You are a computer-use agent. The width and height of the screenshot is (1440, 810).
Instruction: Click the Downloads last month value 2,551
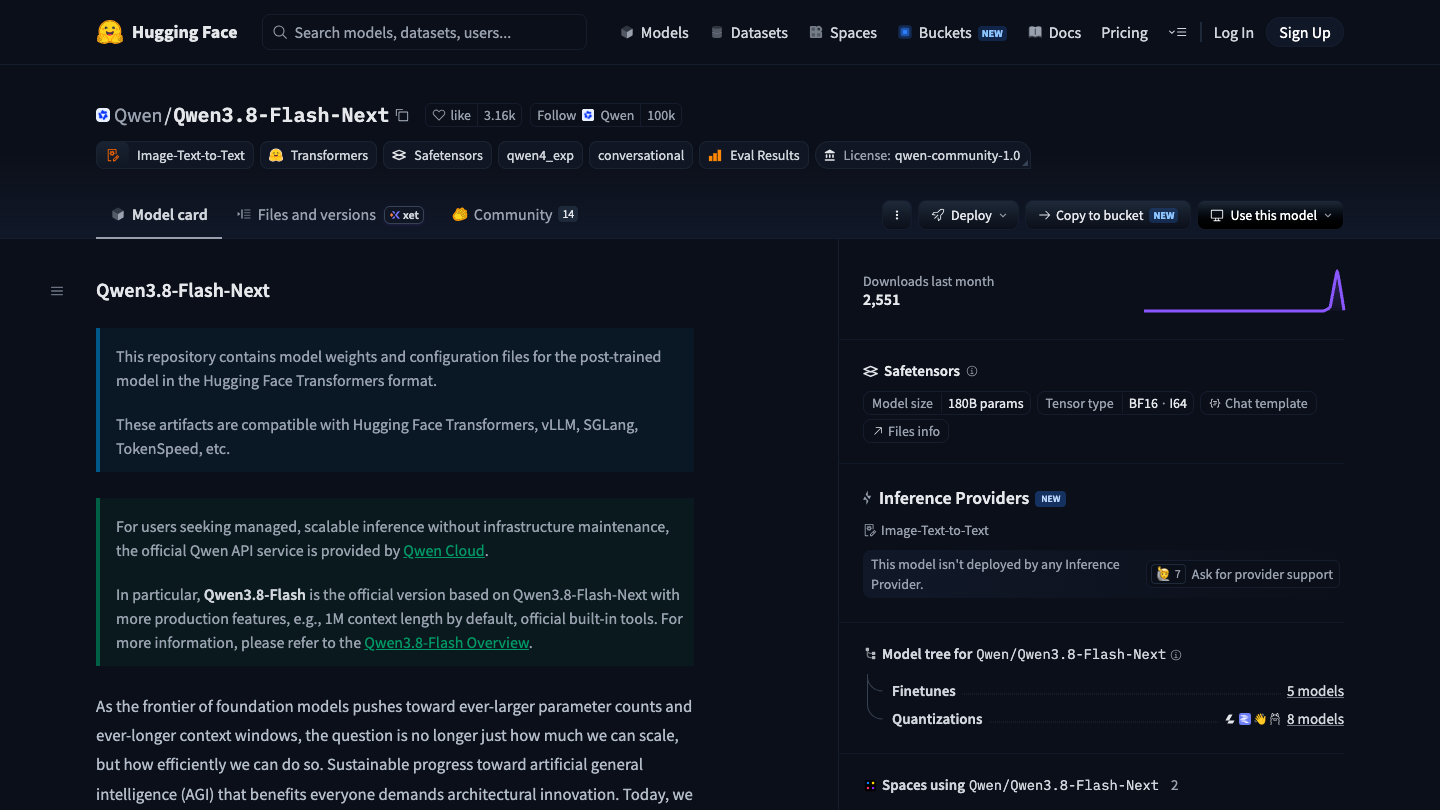[881, 300]
